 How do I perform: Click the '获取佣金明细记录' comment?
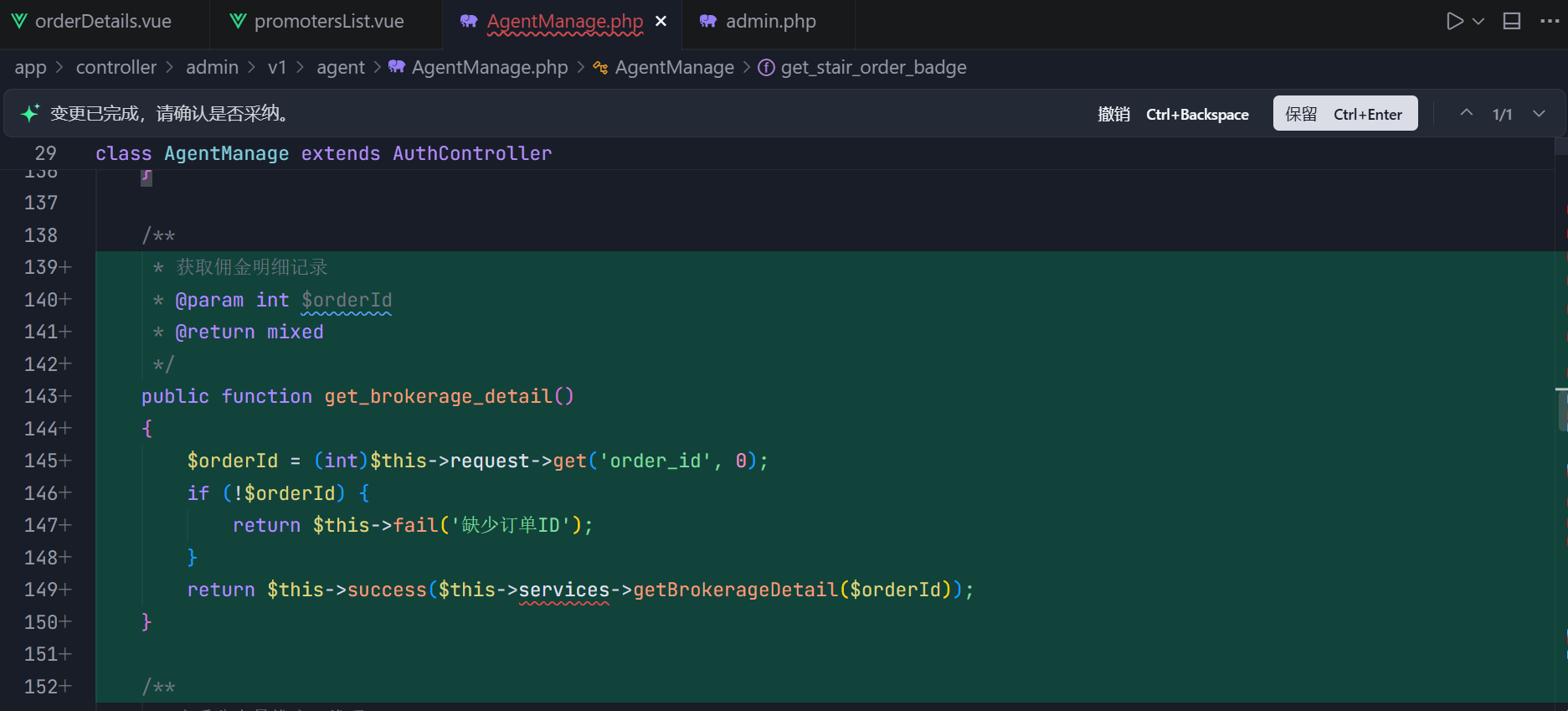click(252, 267)
